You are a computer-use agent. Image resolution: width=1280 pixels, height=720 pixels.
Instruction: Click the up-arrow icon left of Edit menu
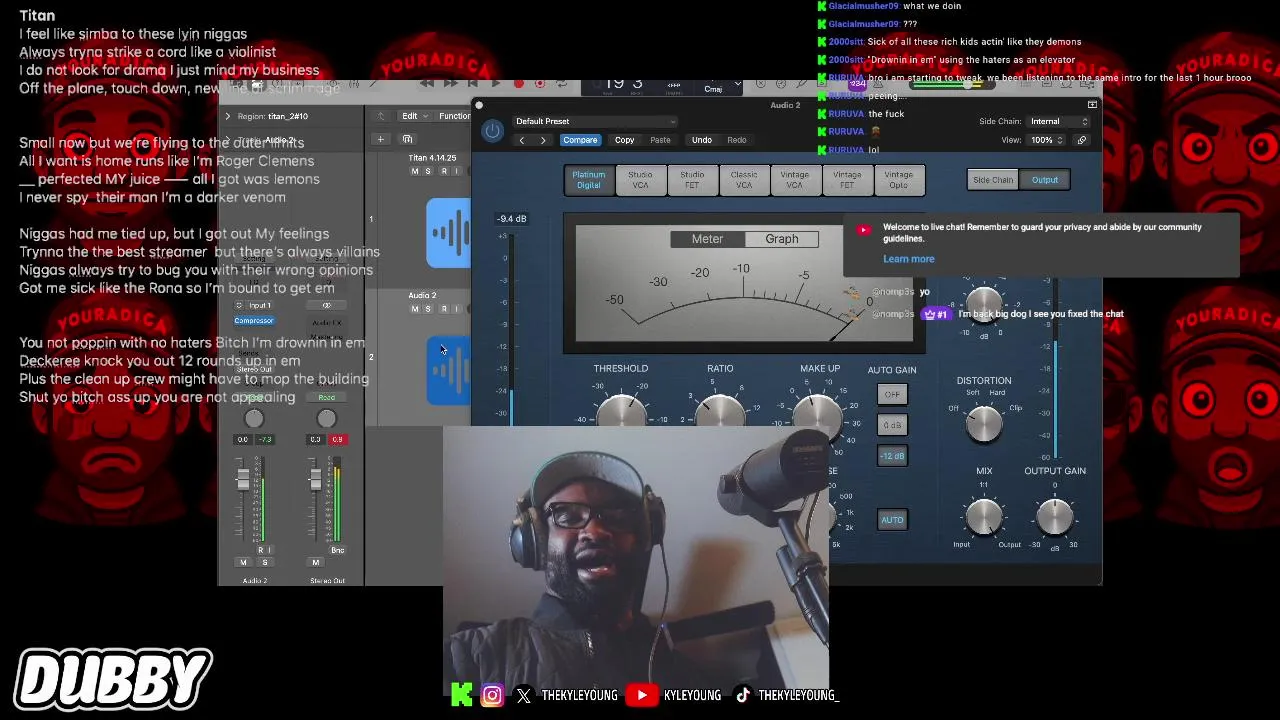click(x=381, y=116)
